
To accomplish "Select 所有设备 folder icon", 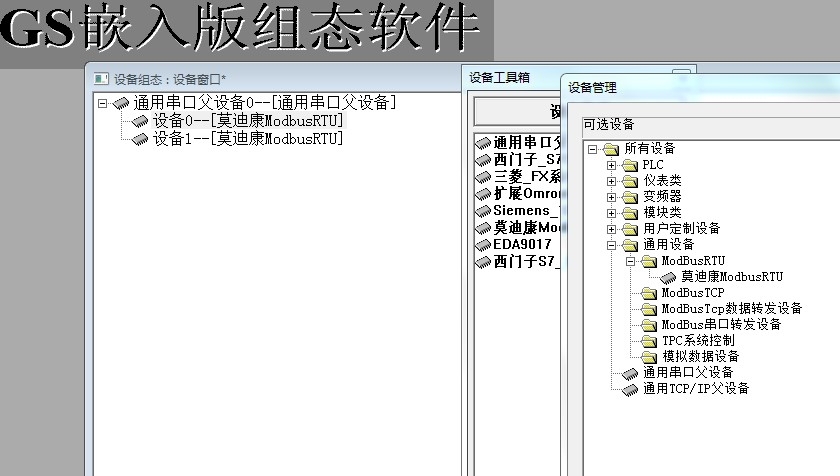I will 611,149.
